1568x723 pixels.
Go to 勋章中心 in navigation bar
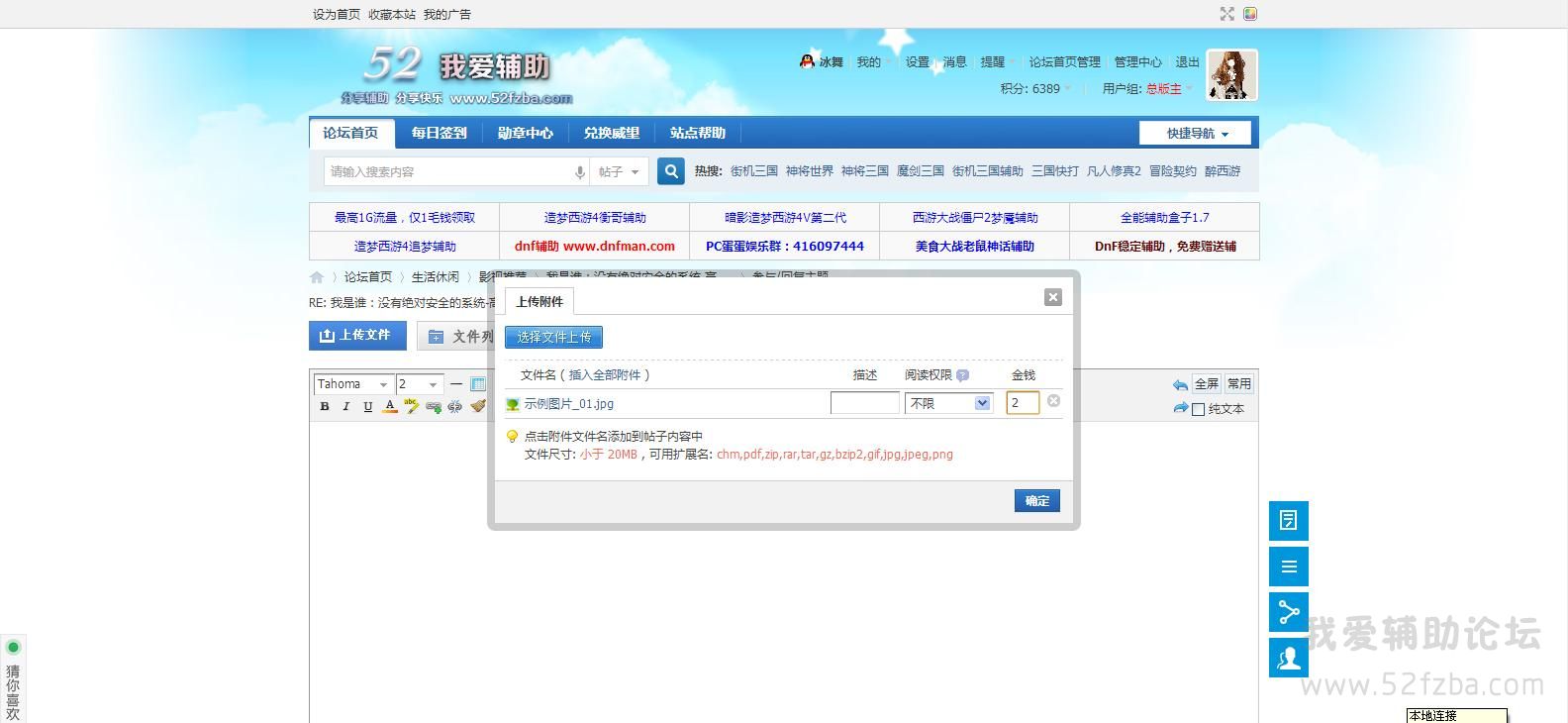525,133
